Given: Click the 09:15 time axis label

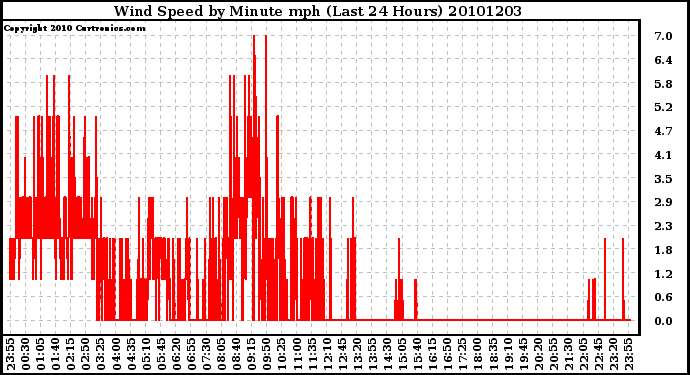Looking at the screenshot, I should [251, 355].
